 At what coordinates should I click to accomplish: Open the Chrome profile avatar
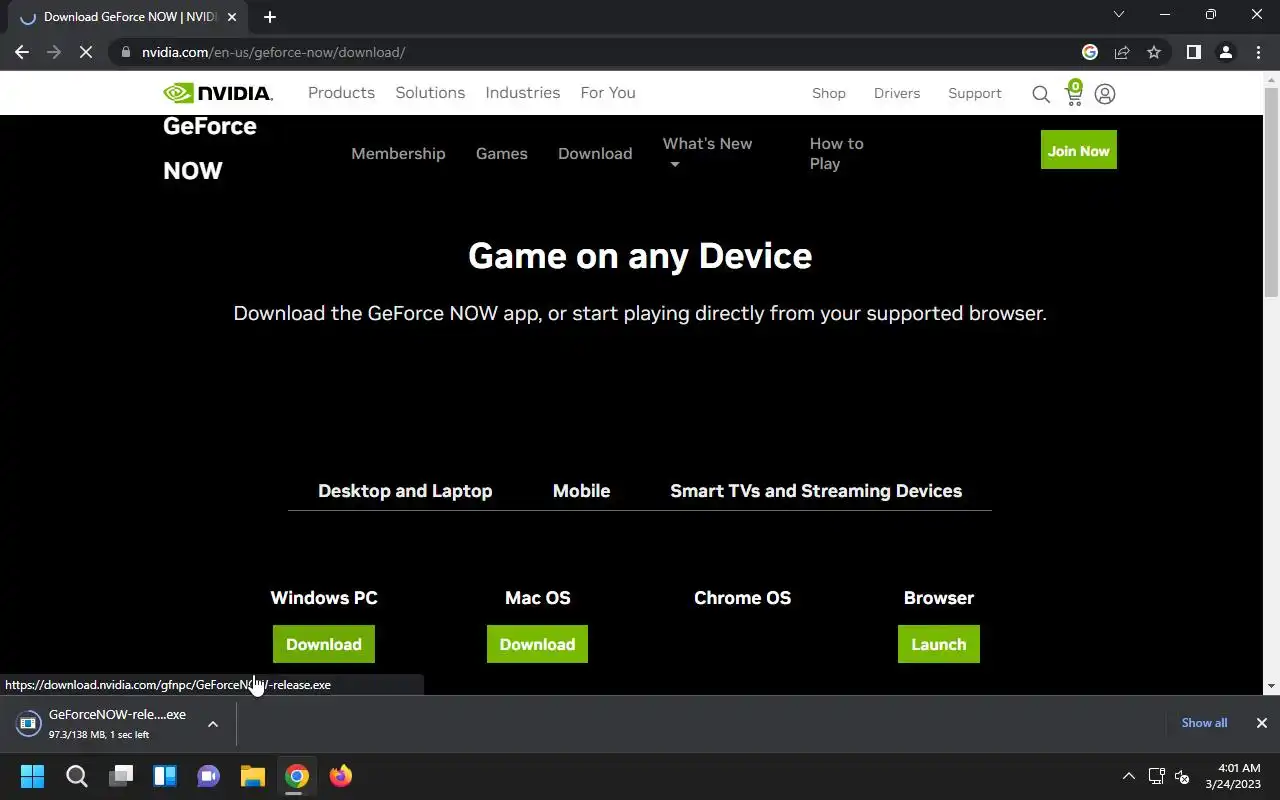[x=1226, y=52]
